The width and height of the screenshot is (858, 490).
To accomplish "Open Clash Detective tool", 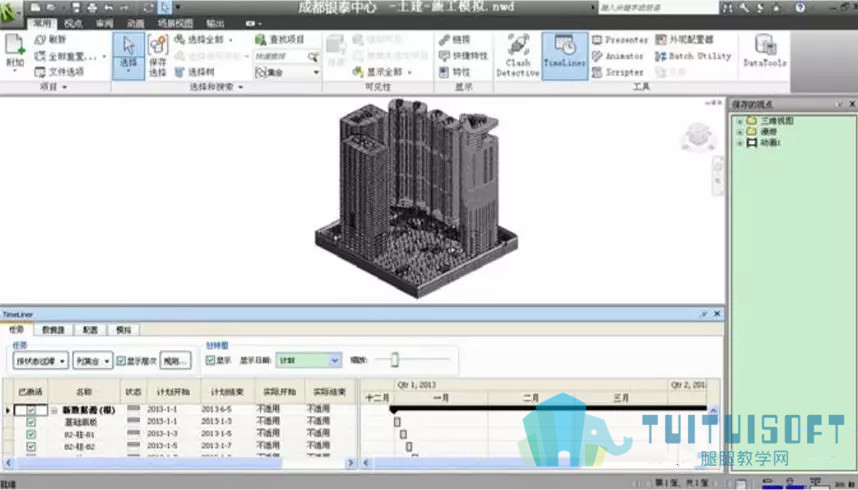I will 517,56.
